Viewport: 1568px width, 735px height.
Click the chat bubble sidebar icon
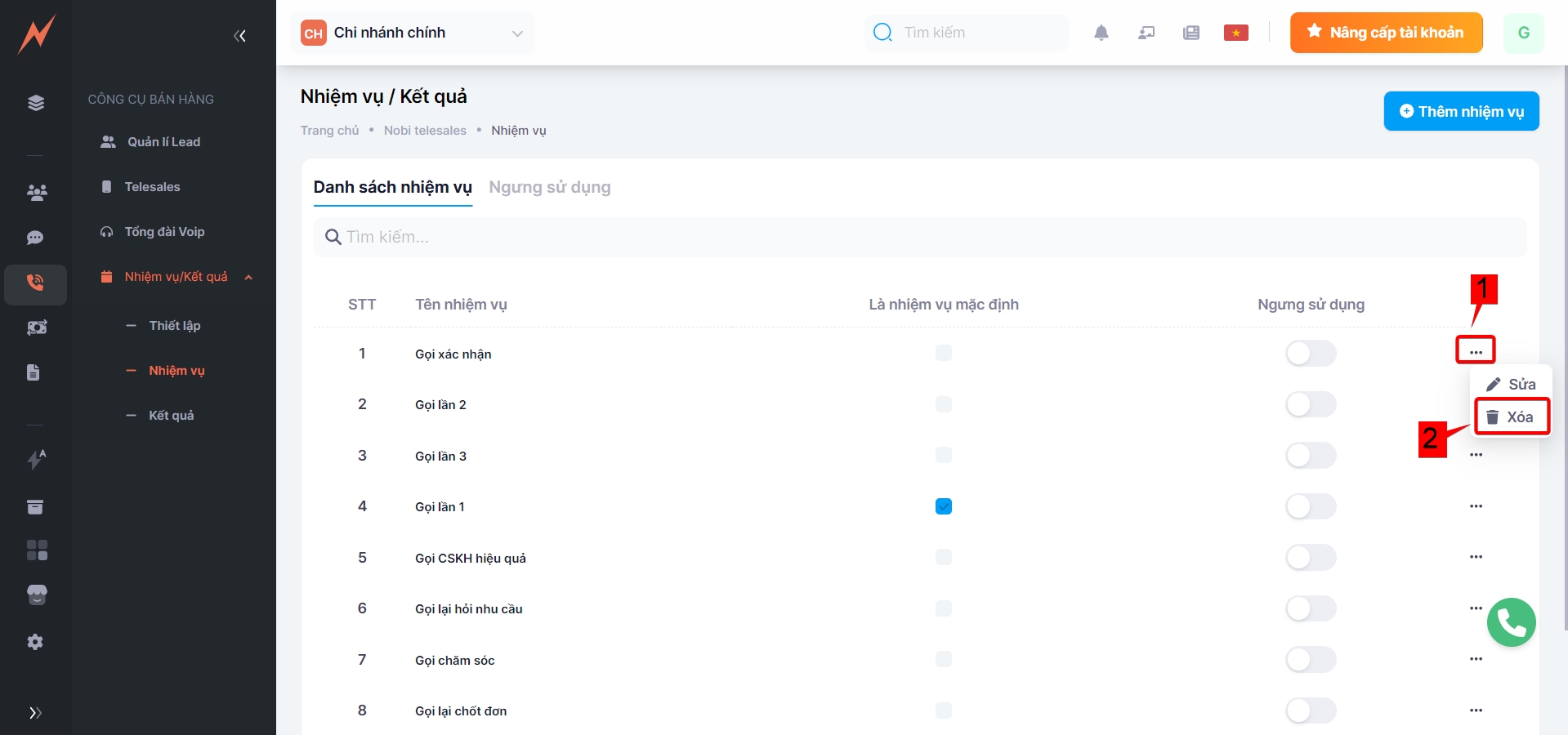(x=35, y=238)
